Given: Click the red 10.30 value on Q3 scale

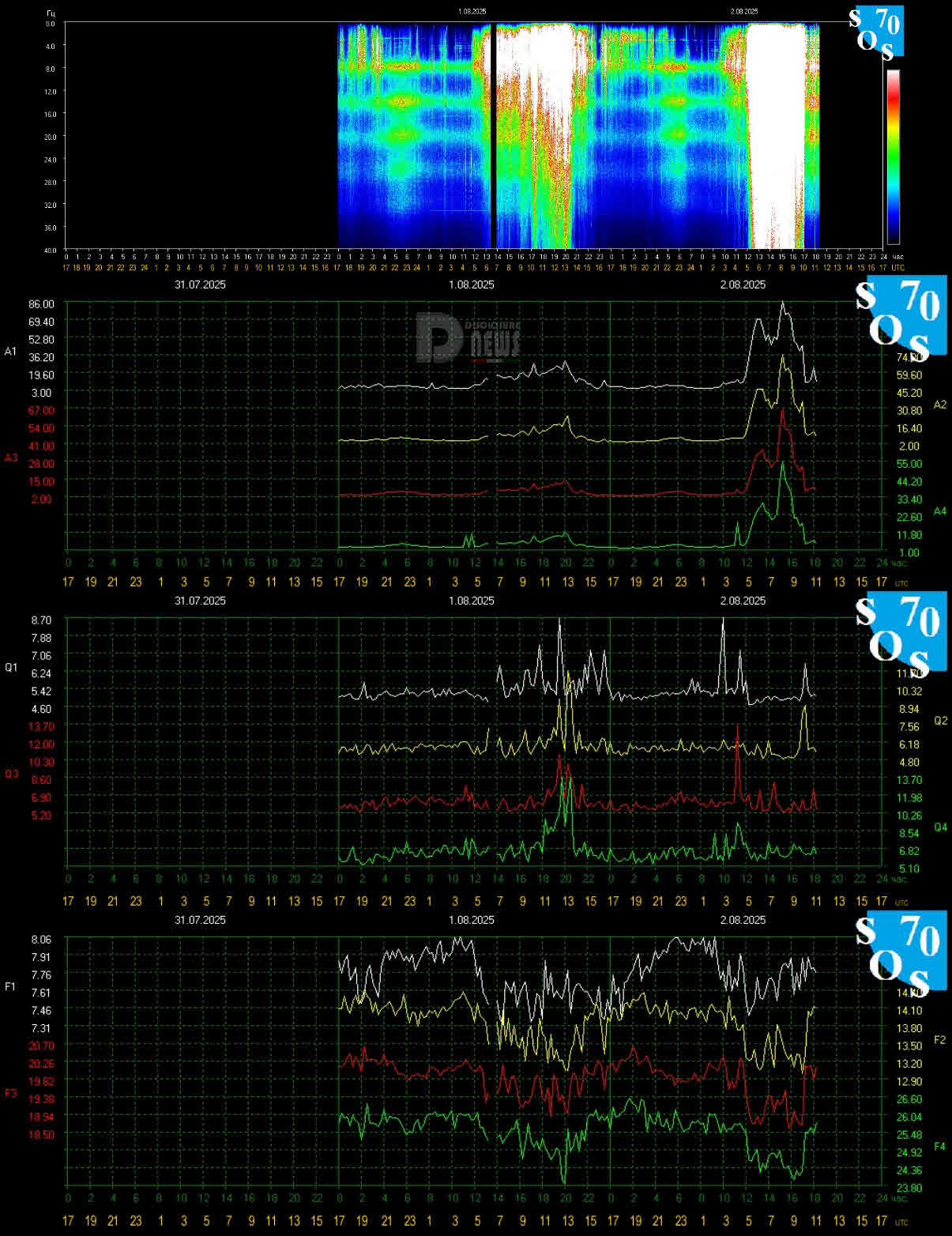Looking at the screenshot, I should point(42,762).
